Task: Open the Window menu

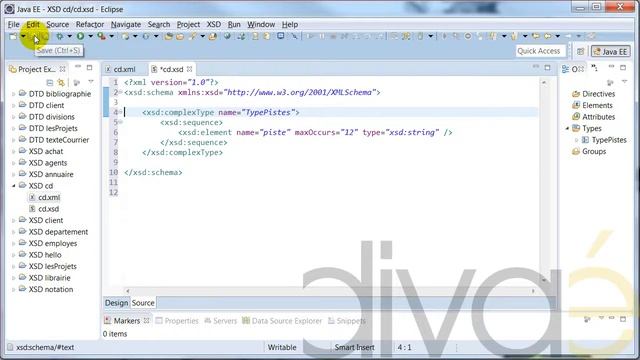Action: pos(261,24)
